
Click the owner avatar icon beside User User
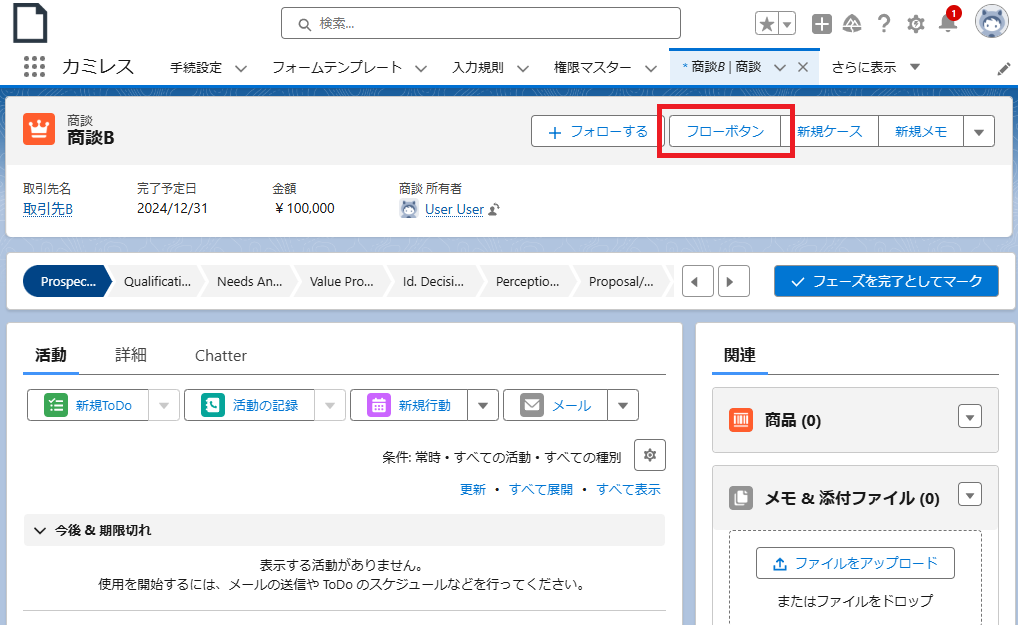pyautogui.click(x=408, y=209)
